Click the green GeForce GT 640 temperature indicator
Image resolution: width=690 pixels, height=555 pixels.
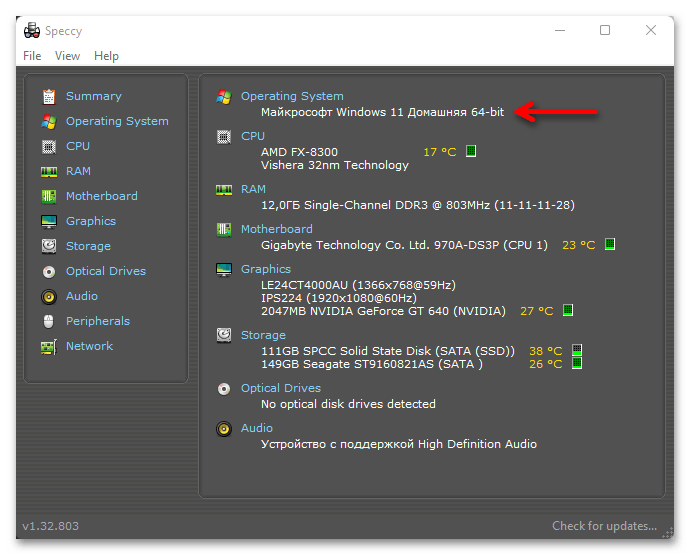[x=568, y=310]
